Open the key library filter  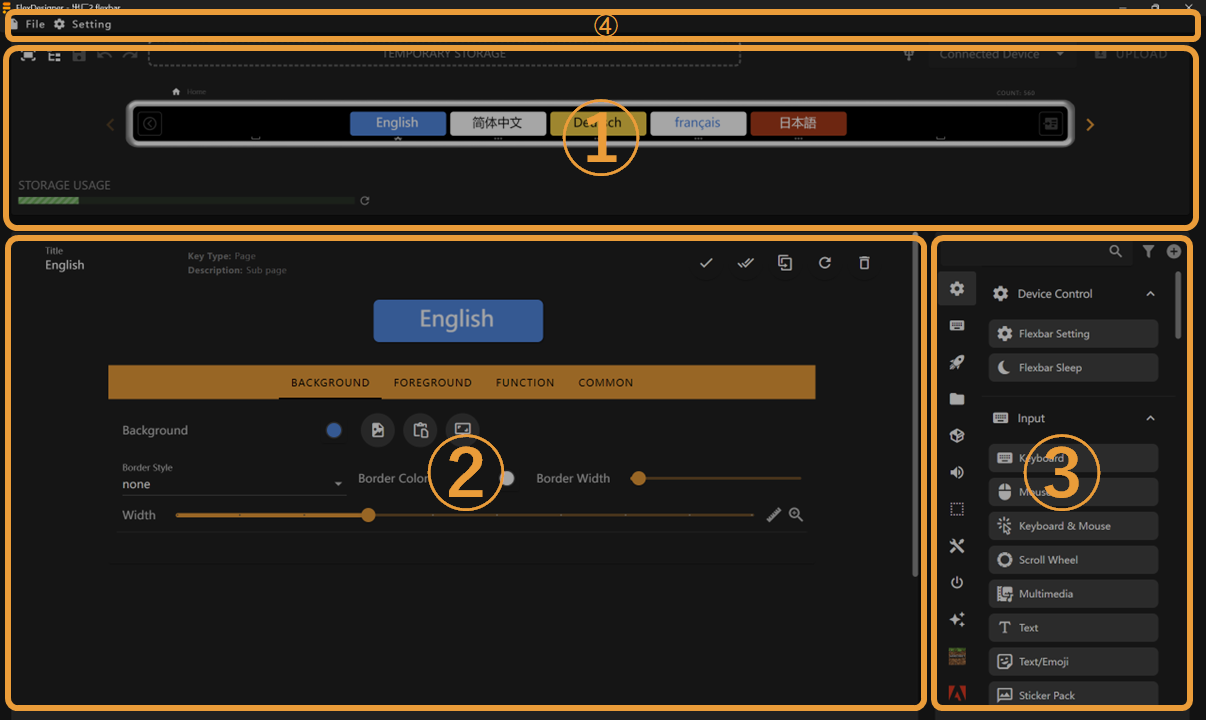[x=1148, y=252]
